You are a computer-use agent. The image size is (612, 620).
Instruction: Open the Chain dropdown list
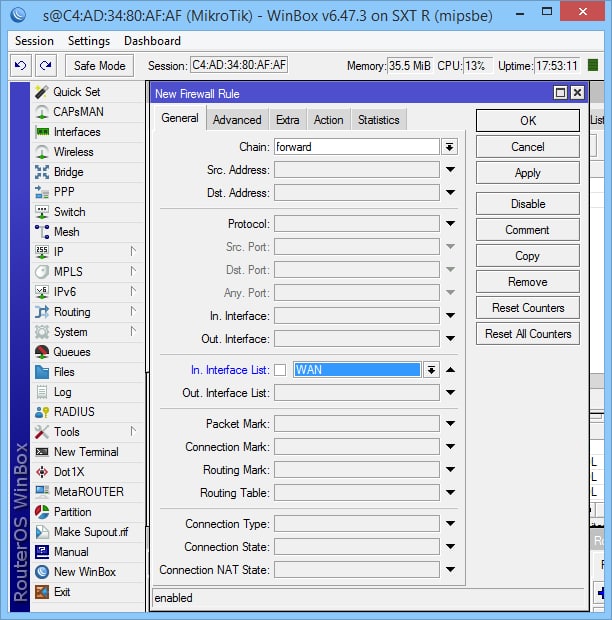[450, 147]
